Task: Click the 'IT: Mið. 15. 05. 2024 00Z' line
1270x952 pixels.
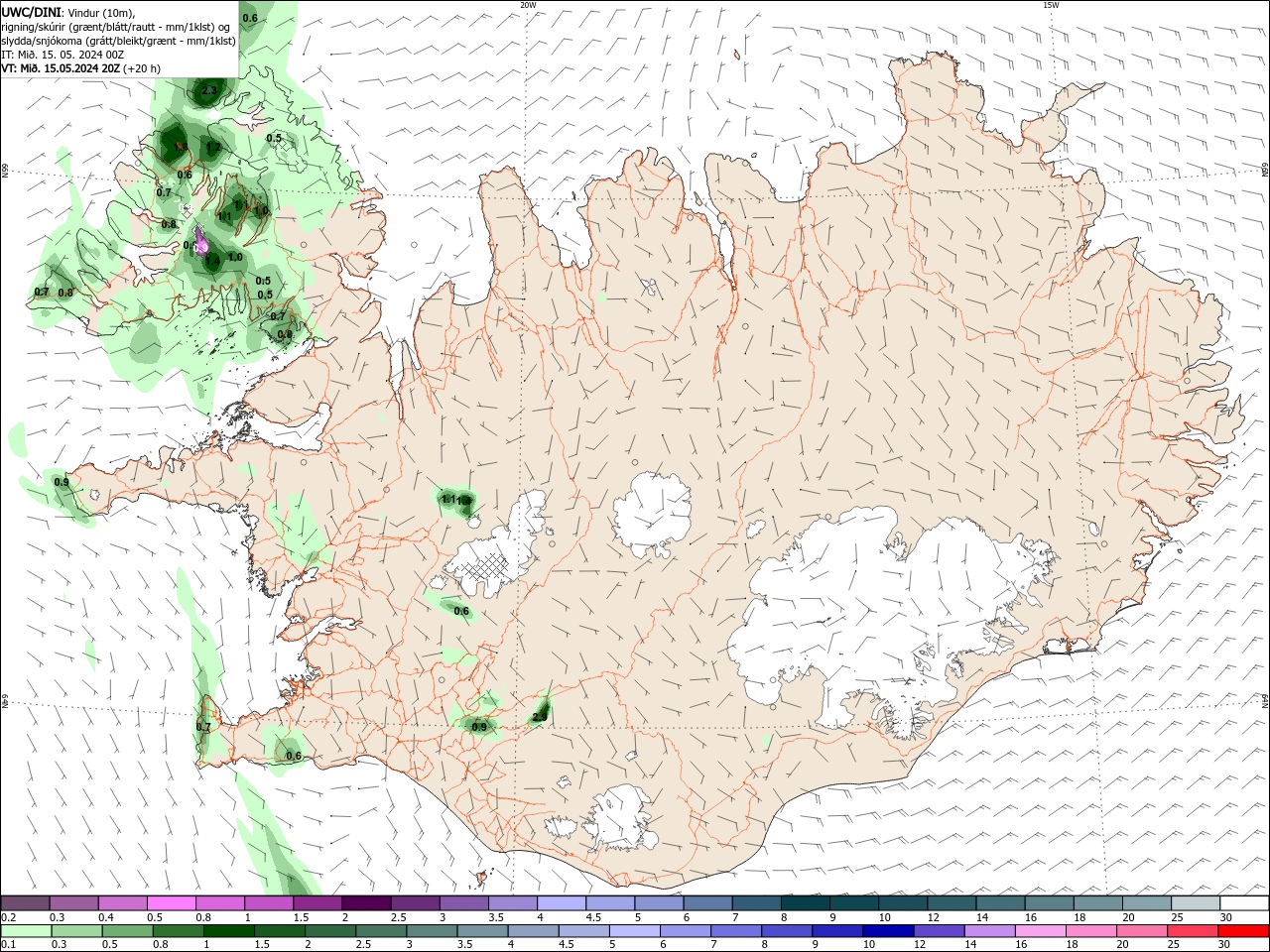Action: click(63, 55)
